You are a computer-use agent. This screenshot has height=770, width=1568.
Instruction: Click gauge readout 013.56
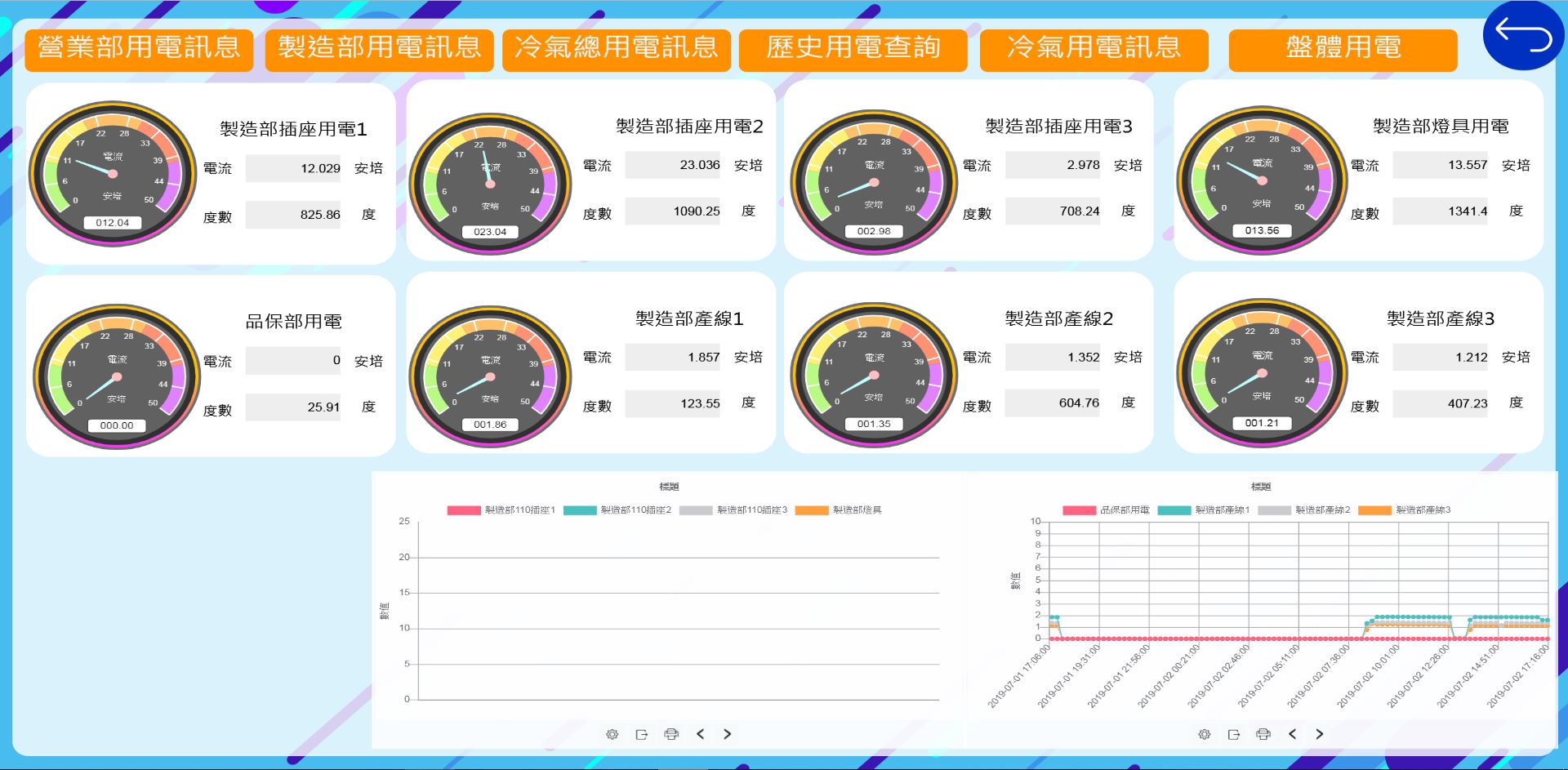click(x=1262, y=231)
